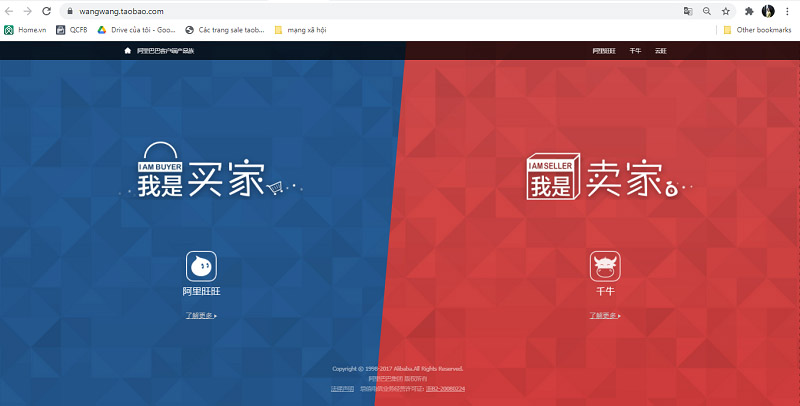
Task: Click the shopping cart graphic beside 买家
Action: click(x=275, y=188)
